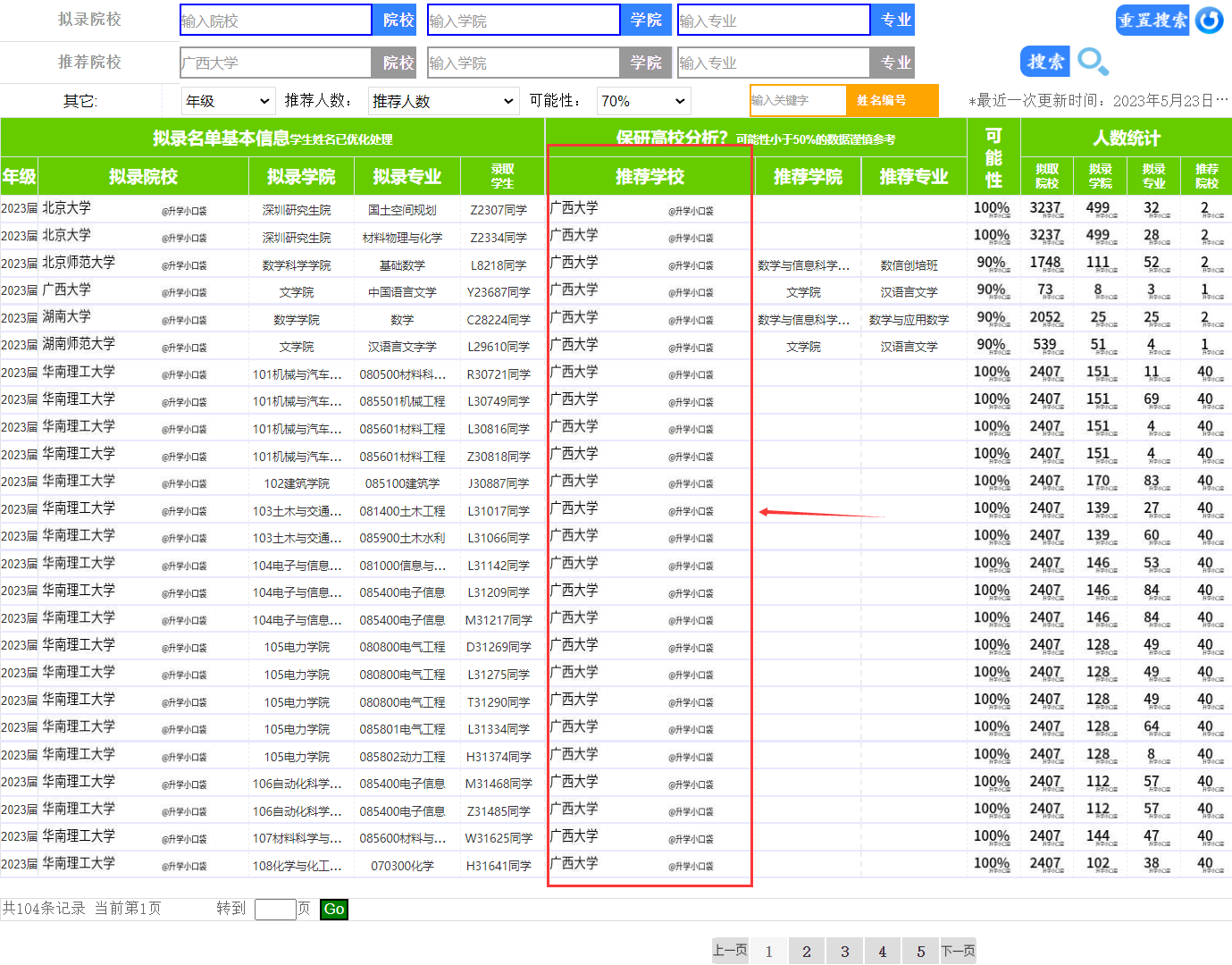The image size is (1232, 965).
Task: Click 下一页 to view the next page
Action: [x=958, y=950]
